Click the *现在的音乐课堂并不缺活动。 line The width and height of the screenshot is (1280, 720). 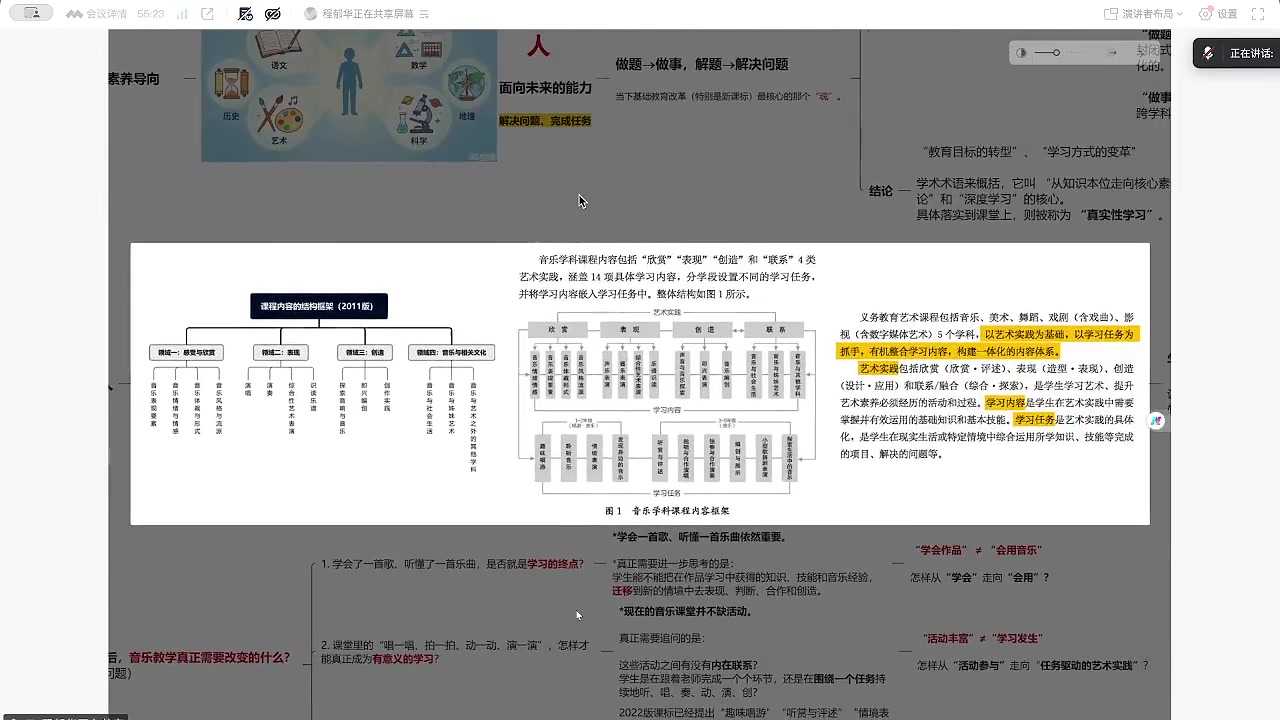pos(685,611)
